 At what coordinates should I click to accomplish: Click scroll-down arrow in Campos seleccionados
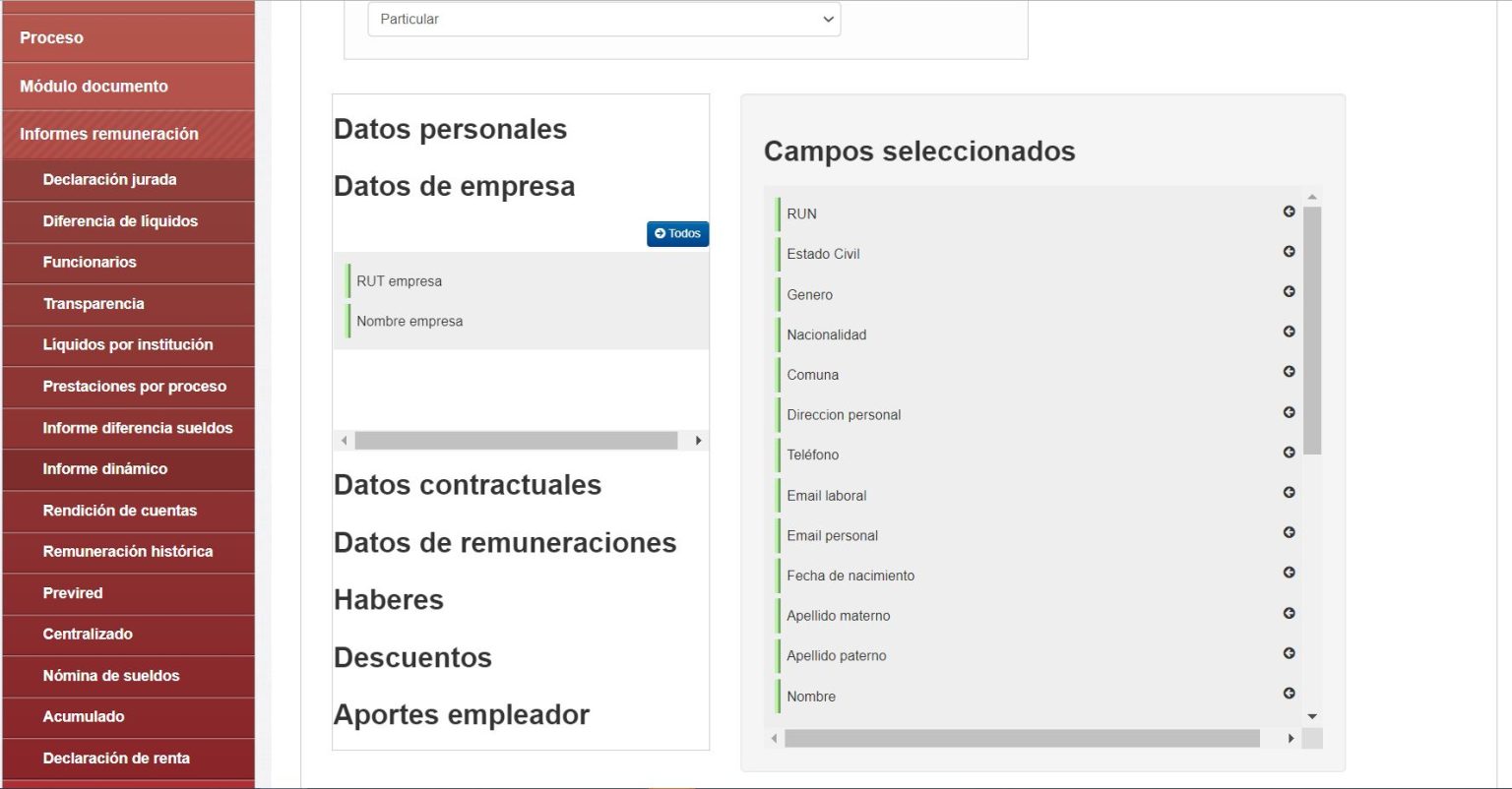(x=1312, y=717)
